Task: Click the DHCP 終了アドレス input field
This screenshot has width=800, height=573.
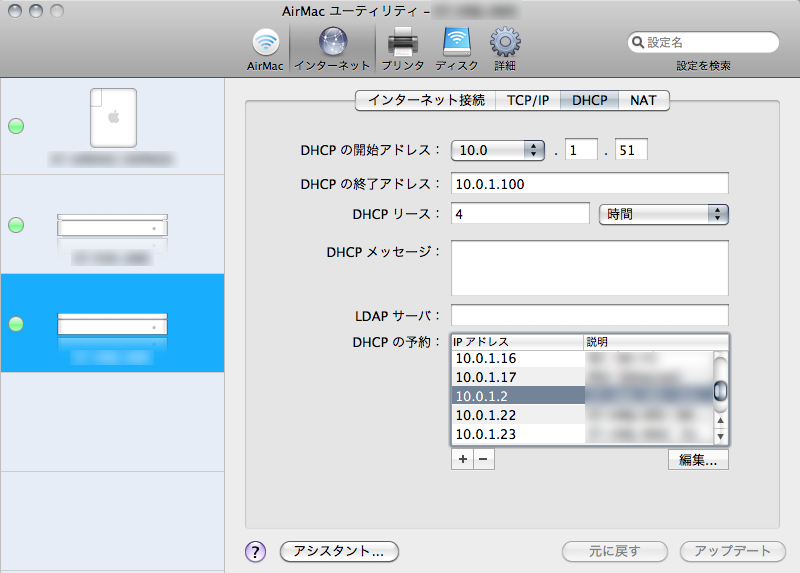Action: (589, 184)
